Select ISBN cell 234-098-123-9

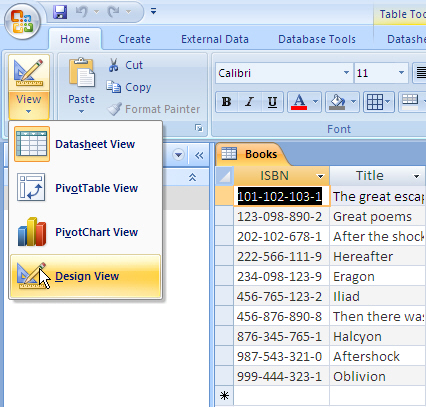282,277
